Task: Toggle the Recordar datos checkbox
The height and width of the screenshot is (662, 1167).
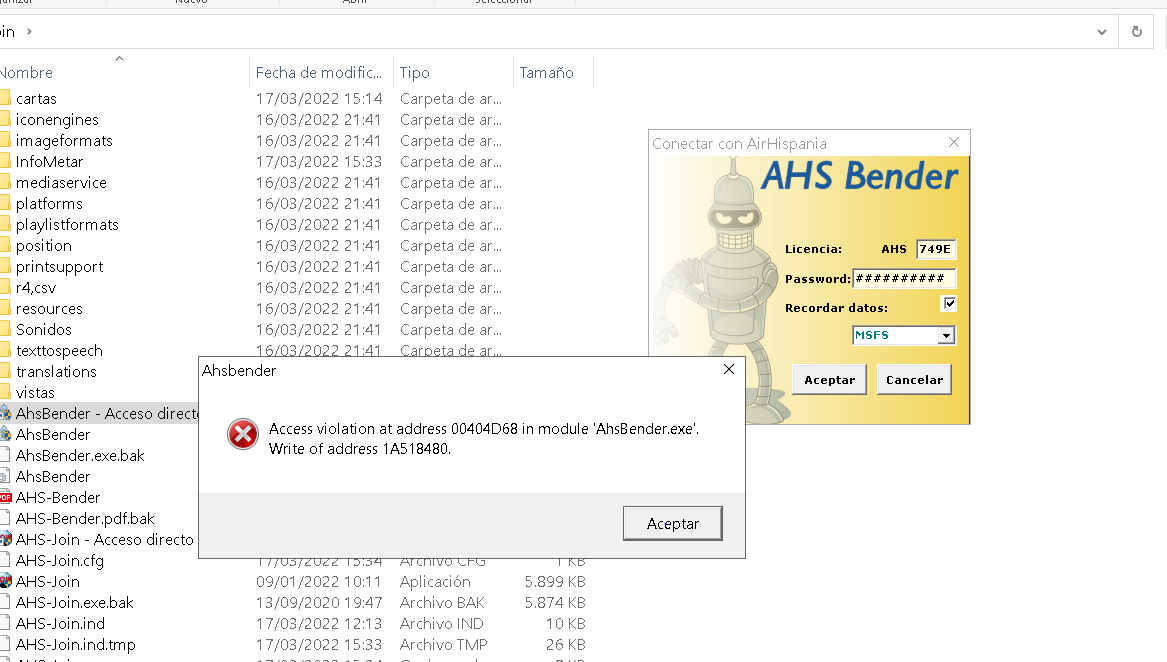Action: (949, 304)
